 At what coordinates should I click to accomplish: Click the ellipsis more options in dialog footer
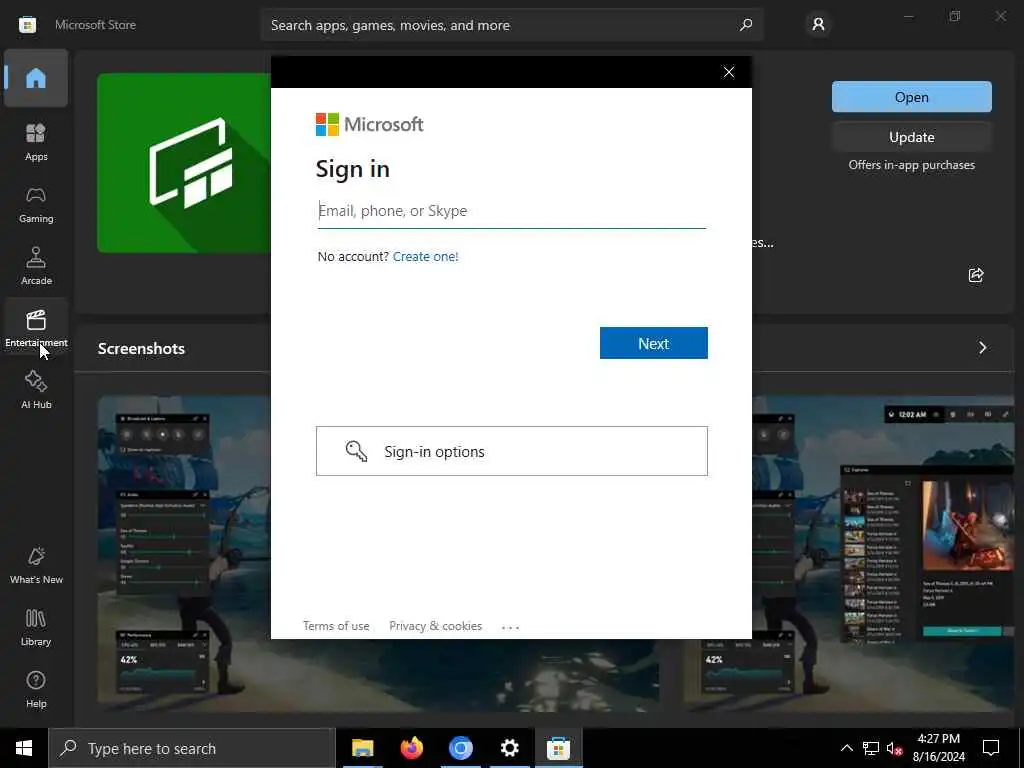(510, 627)
